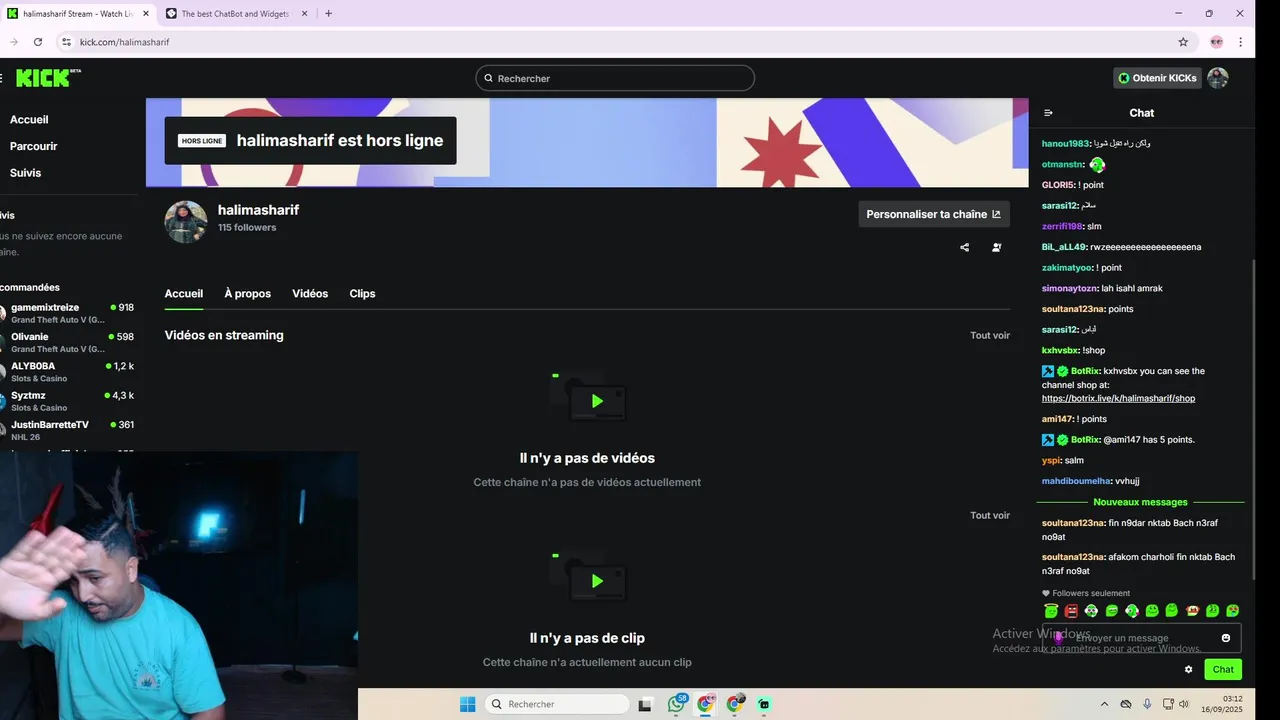Open the Chrome profile avatar in the toolbar
The width and height of the screenshot is (1280, 720).
[1216, 42]
